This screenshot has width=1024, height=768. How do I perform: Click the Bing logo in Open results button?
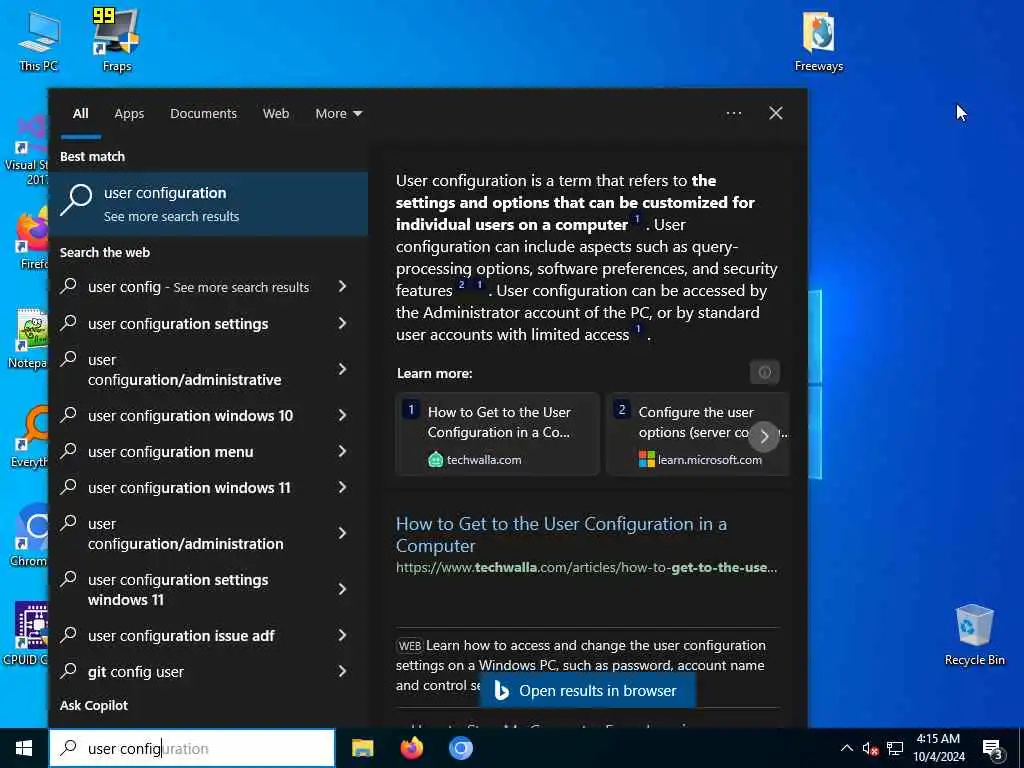(501, 691)
